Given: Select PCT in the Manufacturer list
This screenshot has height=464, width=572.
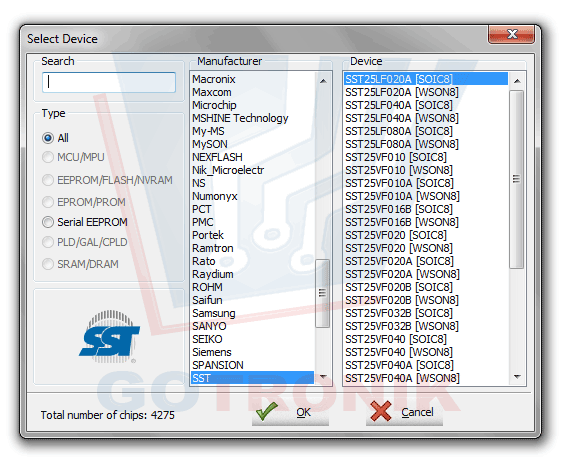Looking at the screenshot, I should pos(252,209).
